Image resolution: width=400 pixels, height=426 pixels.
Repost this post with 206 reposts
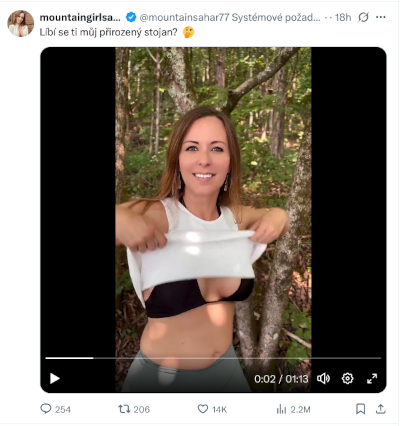click(134, 409)
